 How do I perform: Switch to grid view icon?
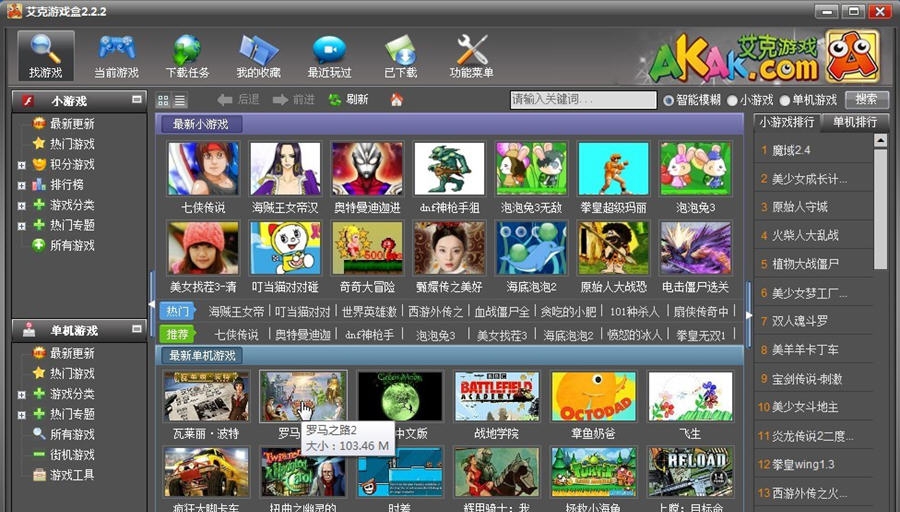pos(163,100)
